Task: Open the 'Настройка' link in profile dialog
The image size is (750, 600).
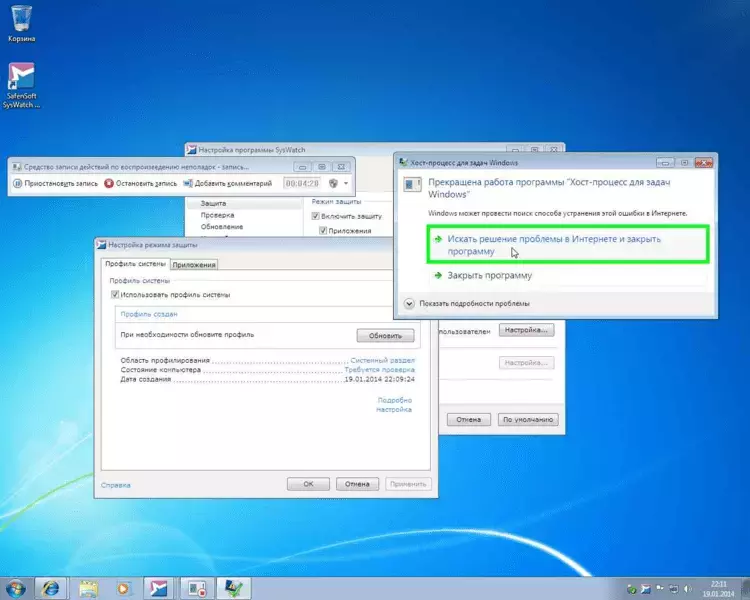Action: 394,410
